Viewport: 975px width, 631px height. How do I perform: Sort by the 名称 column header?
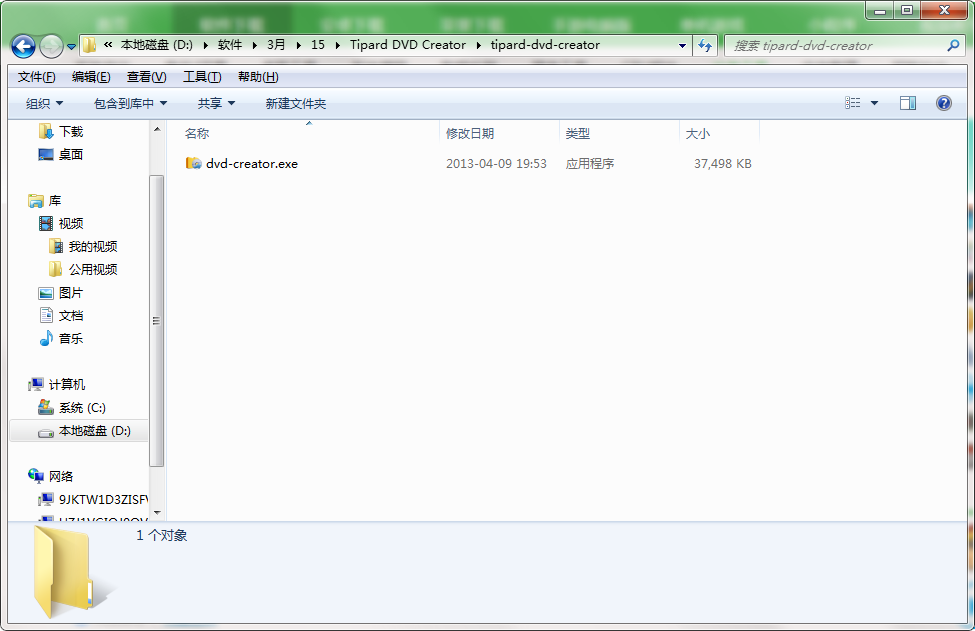(197, 134)
